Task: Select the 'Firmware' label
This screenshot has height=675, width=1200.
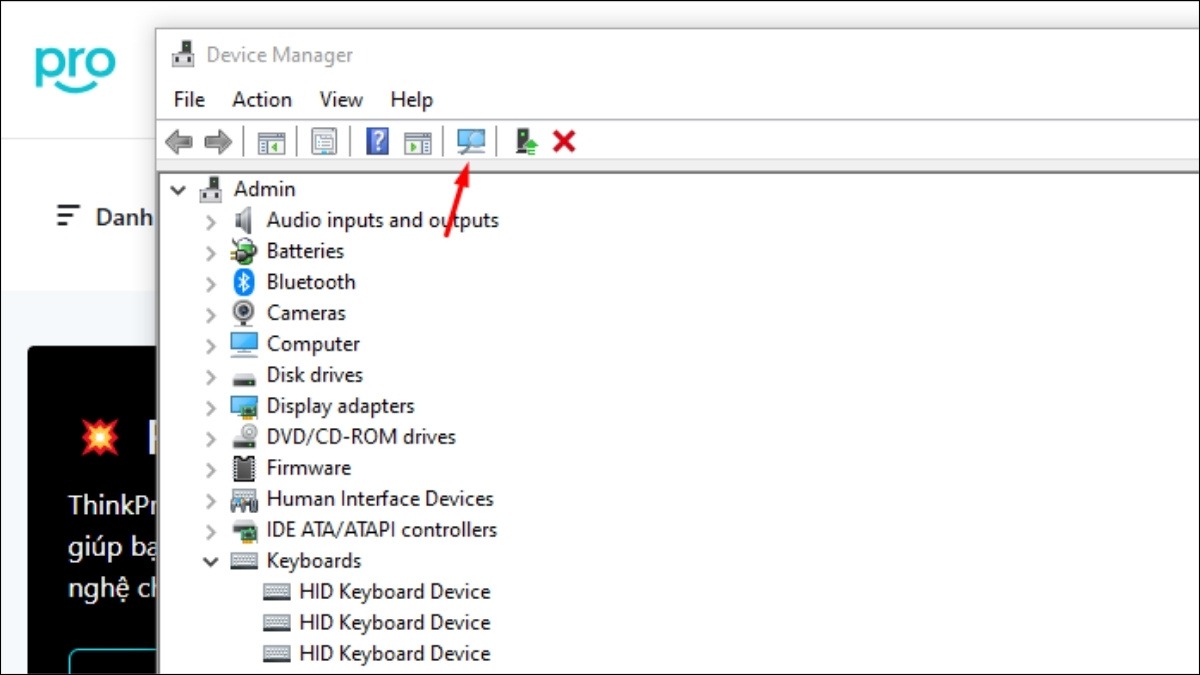Action: coord(309,468)
